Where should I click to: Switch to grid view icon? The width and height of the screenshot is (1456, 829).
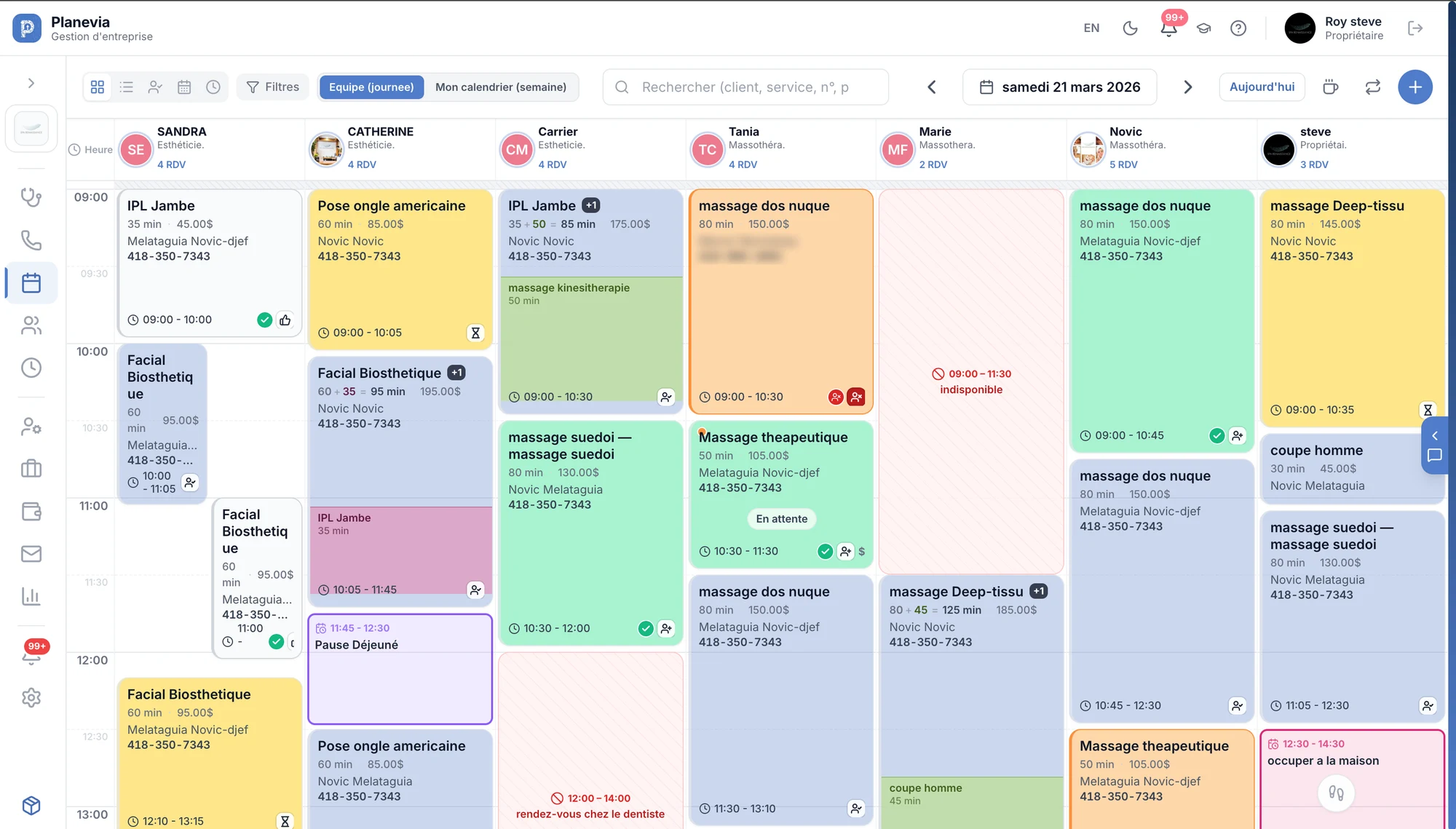[98, 87]
